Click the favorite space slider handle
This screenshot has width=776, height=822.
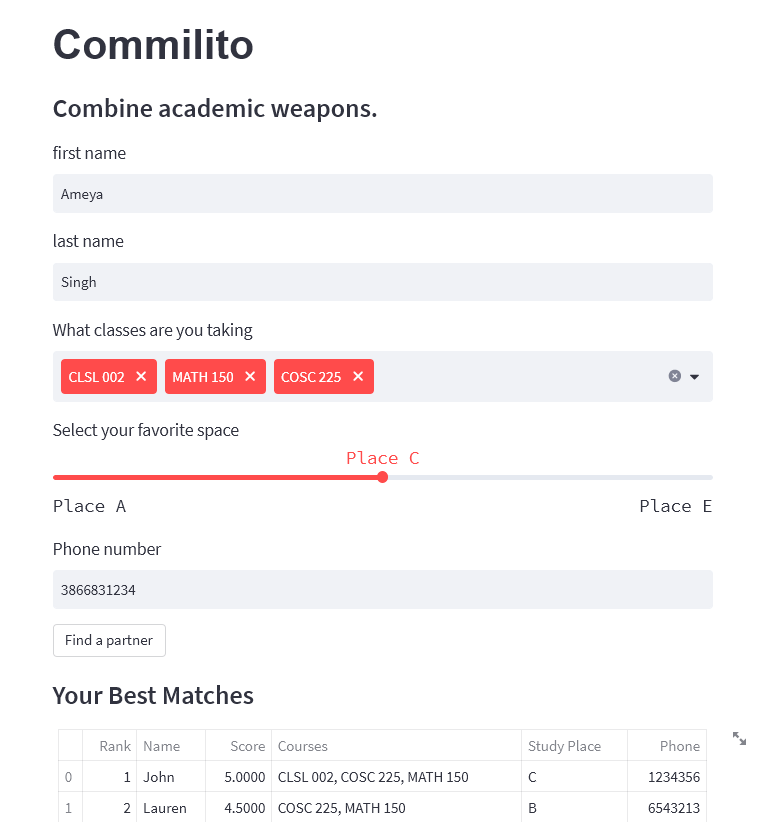(x=383, y=477)
